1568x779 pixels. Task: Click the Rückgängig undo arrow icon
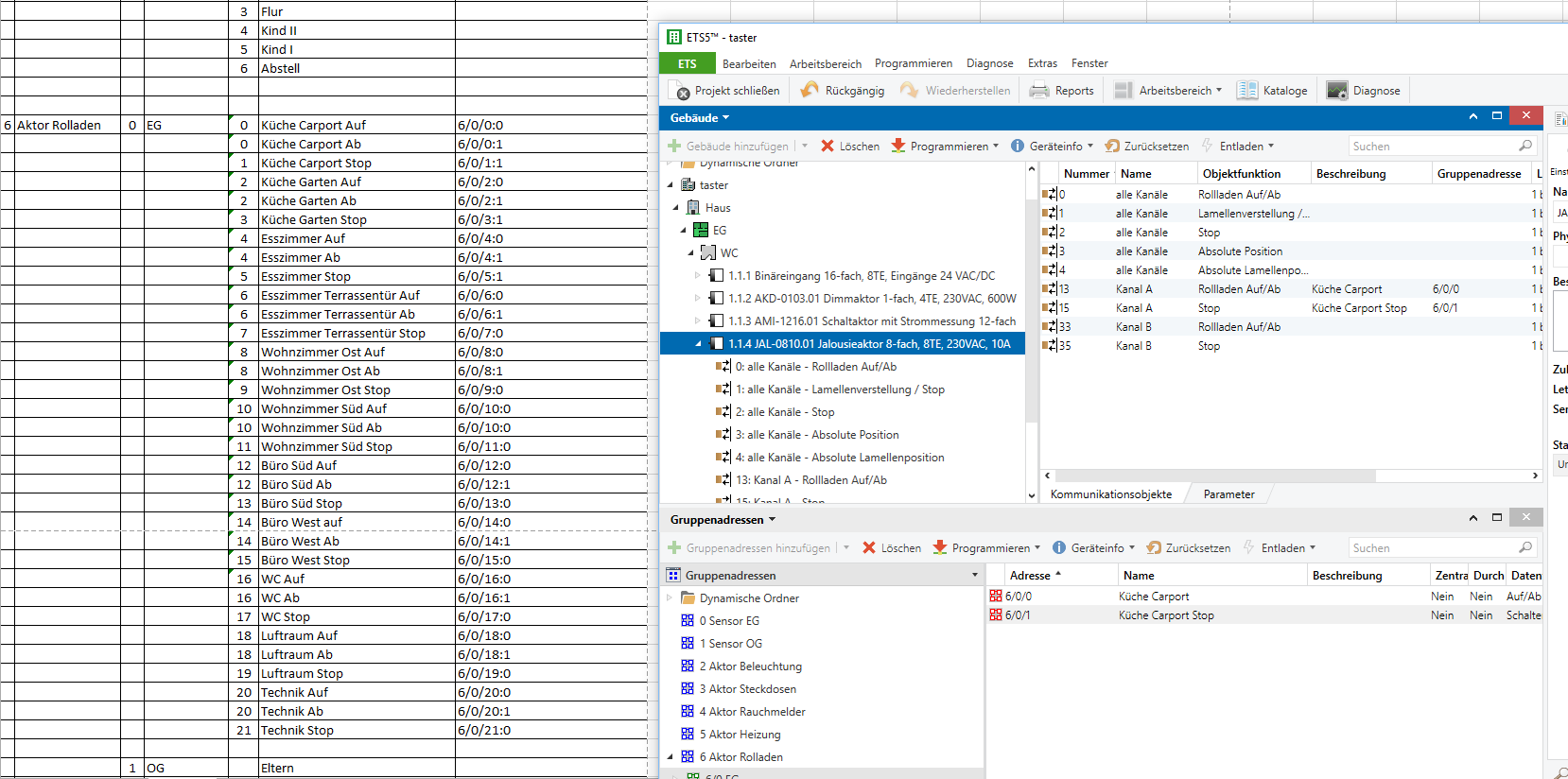coord(810,91)
